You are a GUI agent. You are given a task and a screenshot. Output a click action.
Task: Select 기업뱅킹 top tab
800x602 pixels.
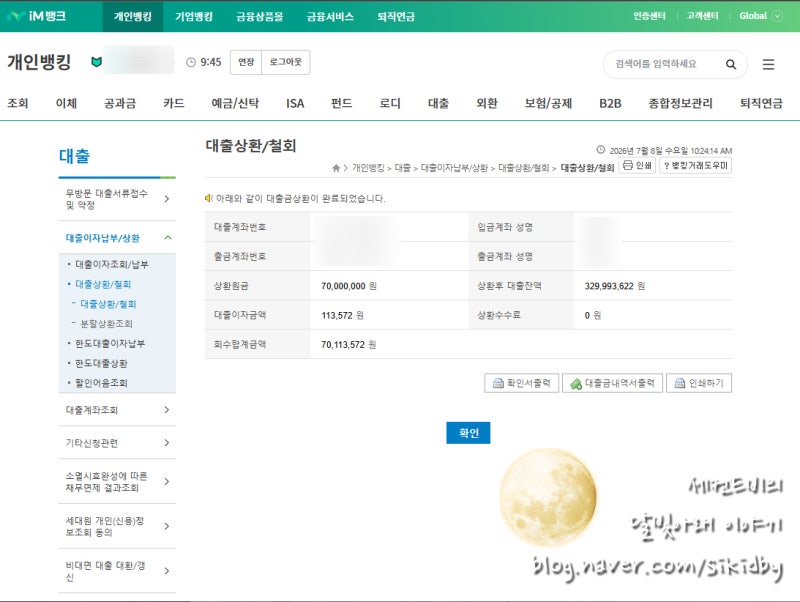tap(194, 16)
